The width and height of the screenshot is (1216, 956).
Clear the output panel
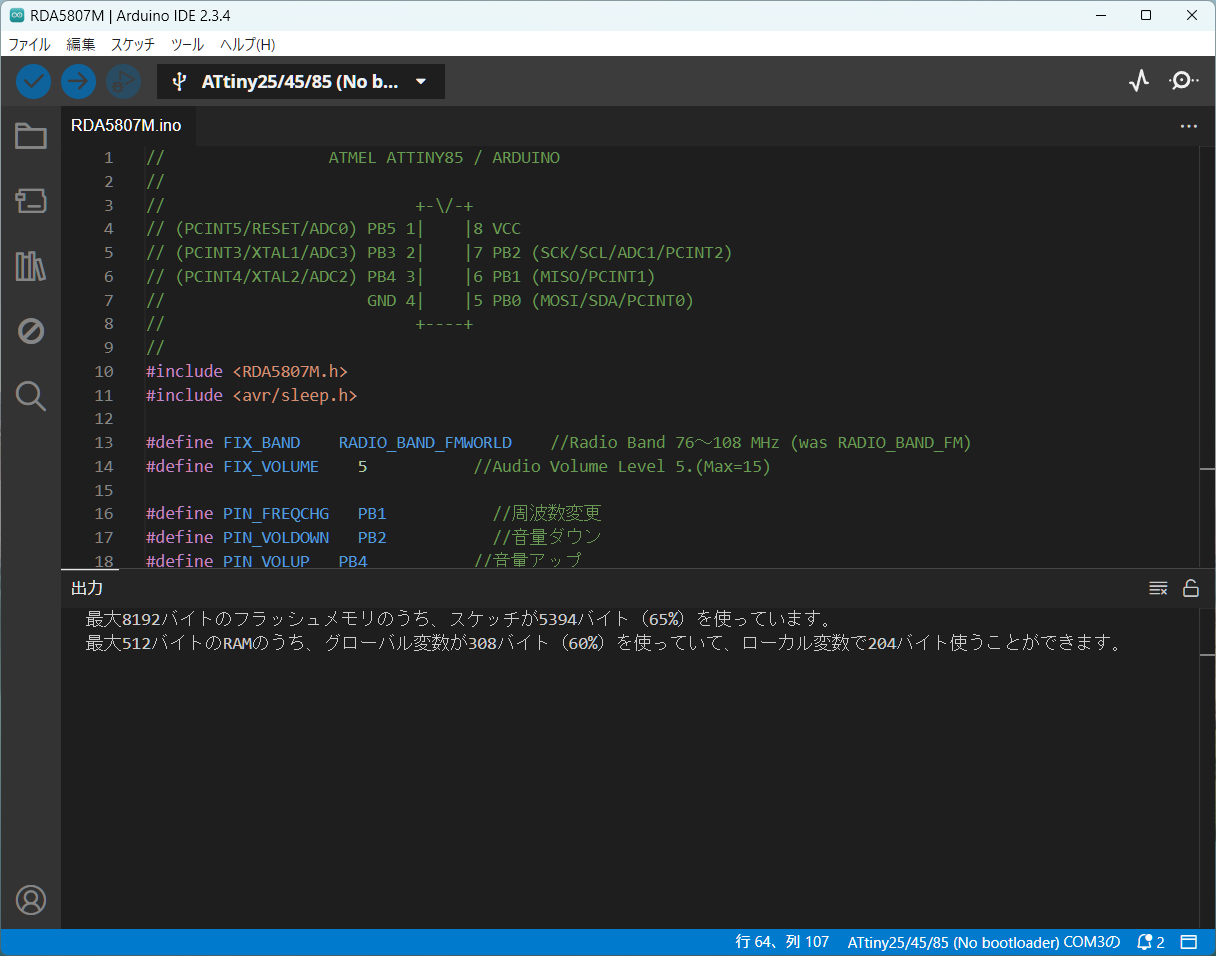click(x=1158, y=588)
